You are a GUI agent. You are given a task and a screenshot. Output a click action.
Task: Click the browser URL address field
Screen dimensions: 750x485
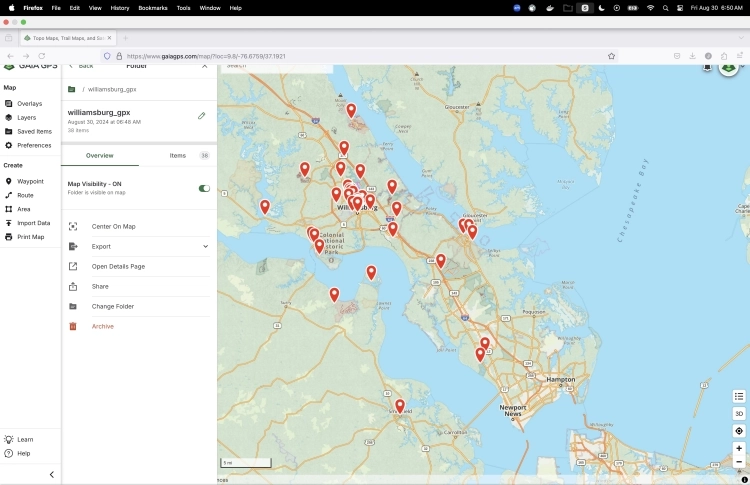tap(360, 56)
